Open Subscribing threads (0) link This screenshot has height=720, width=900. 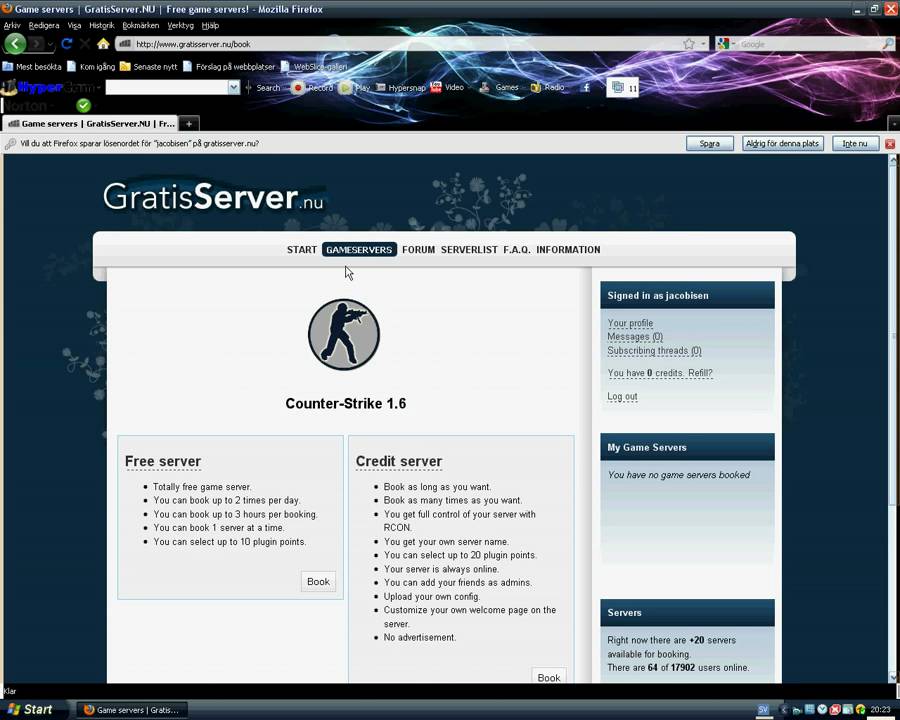click(x=654, y=351)
